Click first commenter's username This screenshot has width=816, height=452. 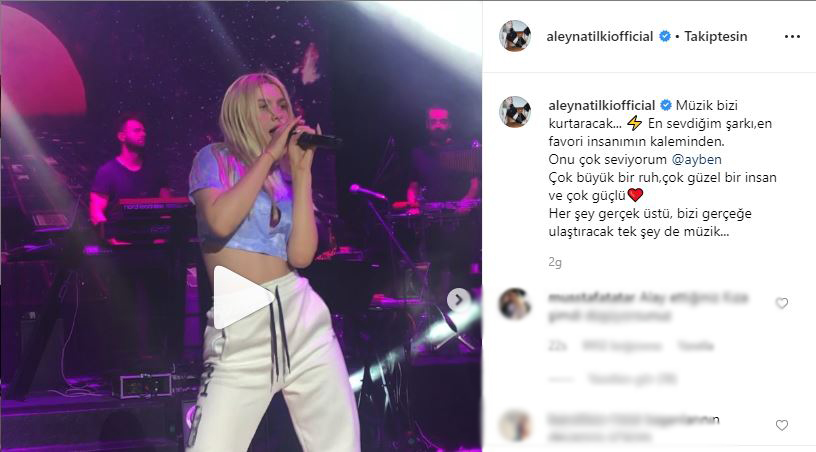coord(591,298)
